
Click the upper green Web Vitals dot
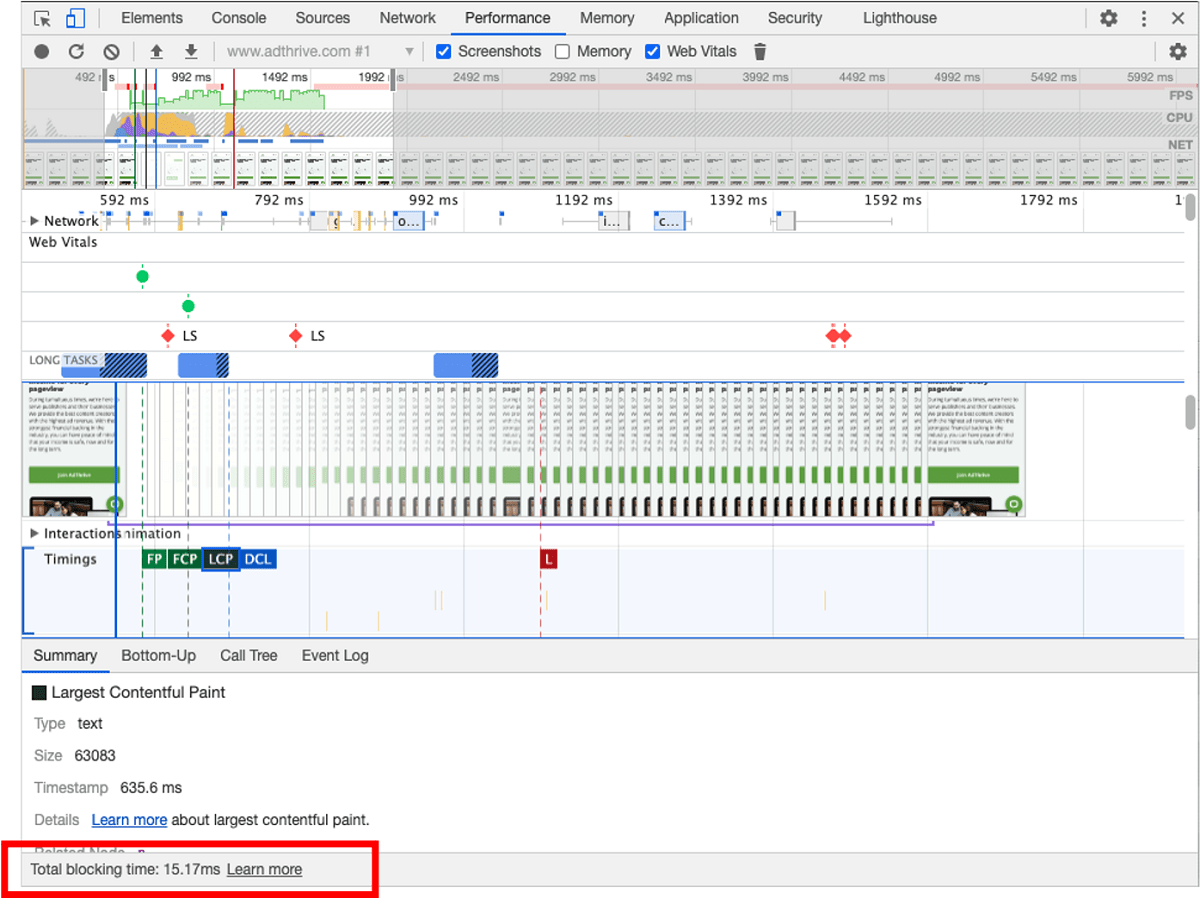click(x=142, y=276)
